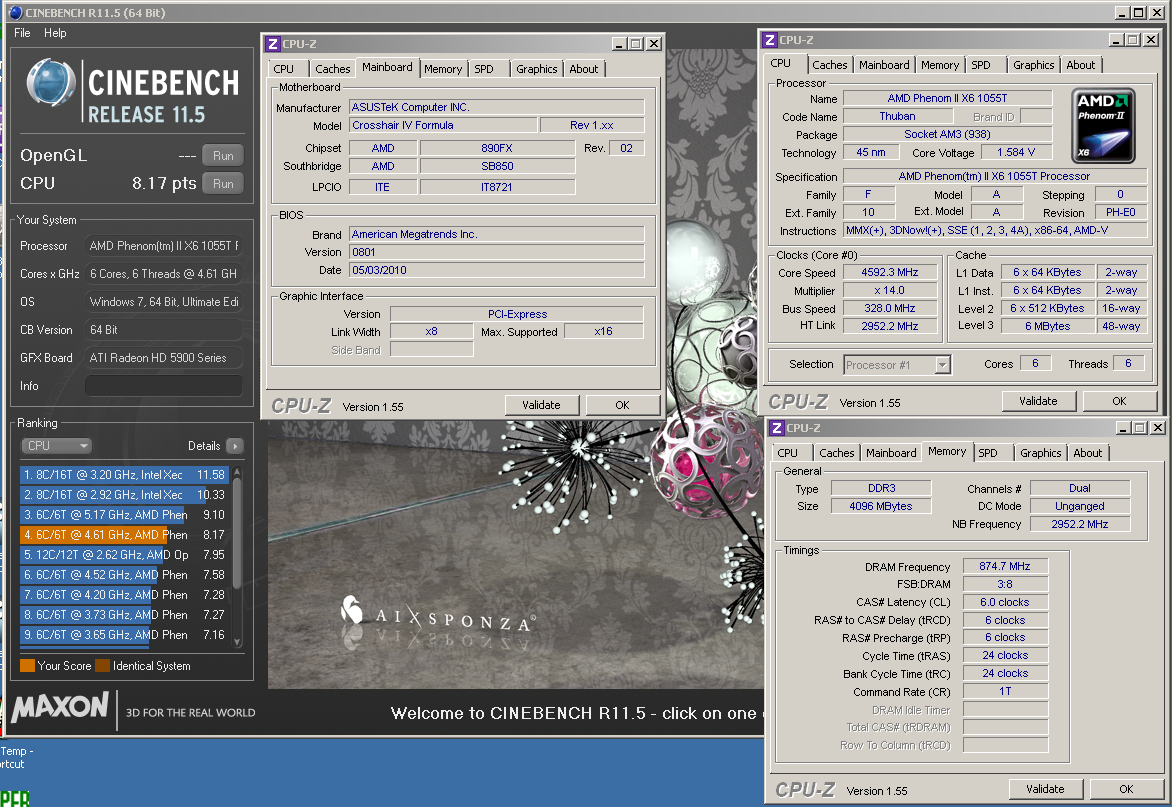1172x807 pixels.
Task: Open Caches tab in the Memory CPU-Z window
Action: pos(836,453)
